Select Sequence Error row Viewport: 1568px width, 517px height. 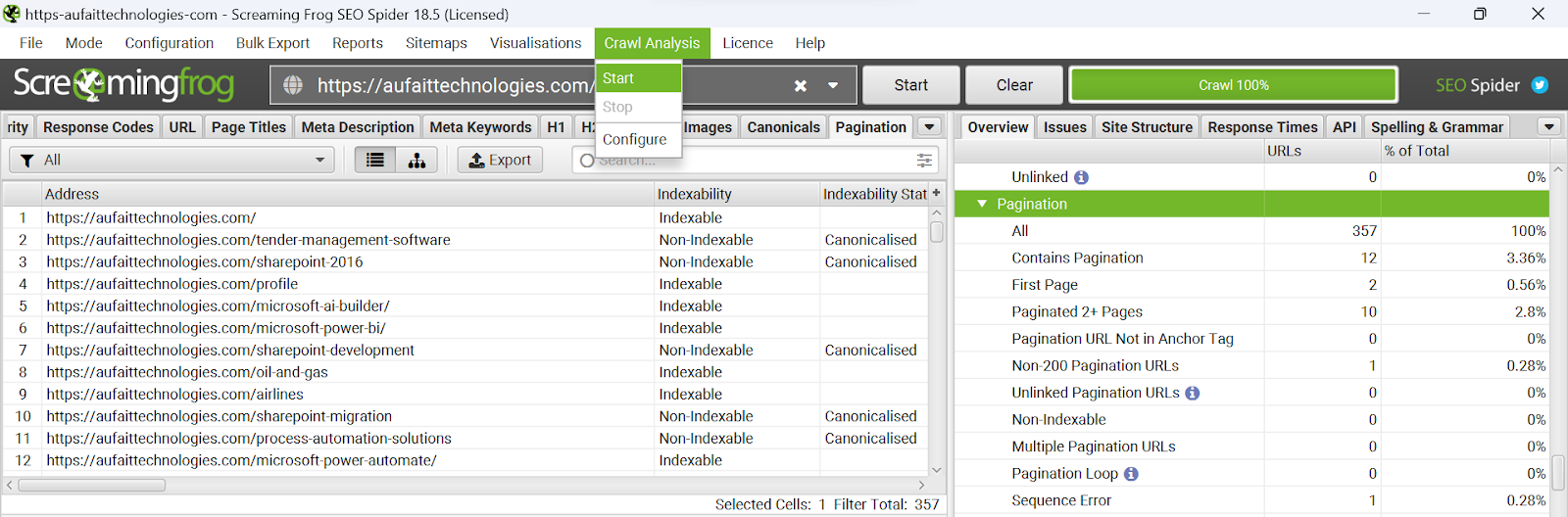tap(1251, 500)
